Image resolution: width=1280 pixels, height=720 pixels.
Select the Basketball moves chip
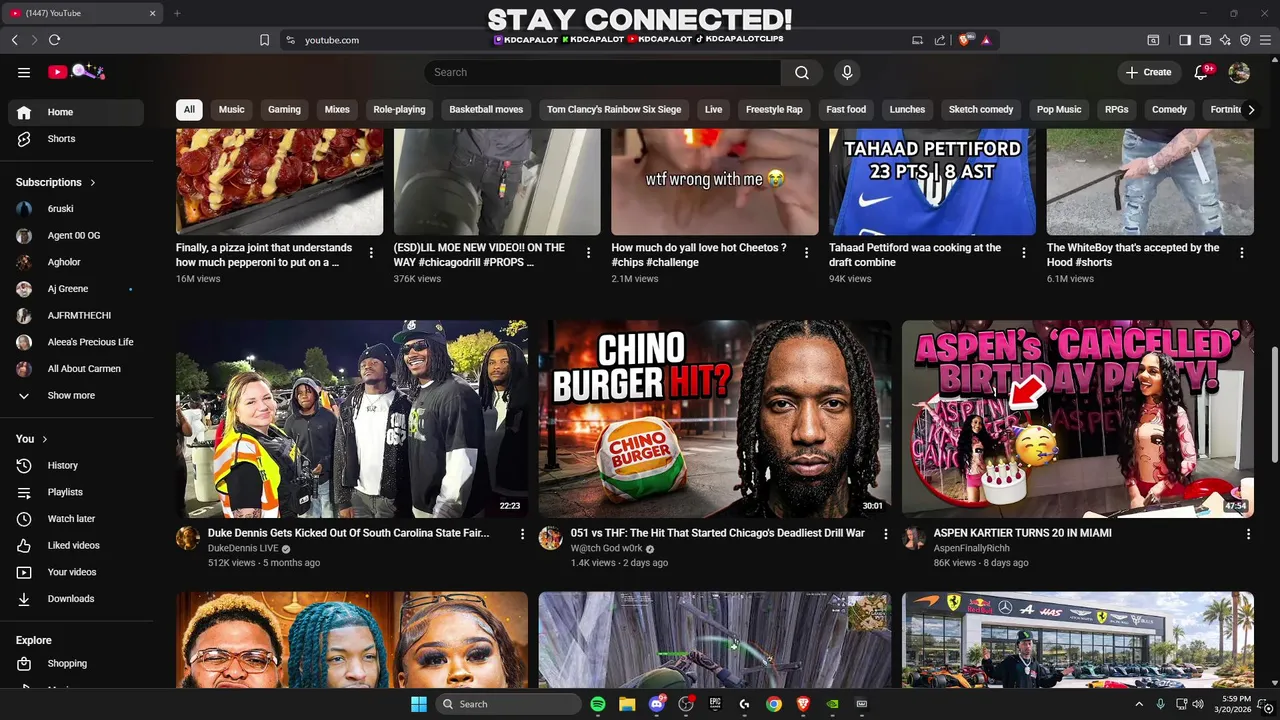pyautogui.click(x=486, y=109)
